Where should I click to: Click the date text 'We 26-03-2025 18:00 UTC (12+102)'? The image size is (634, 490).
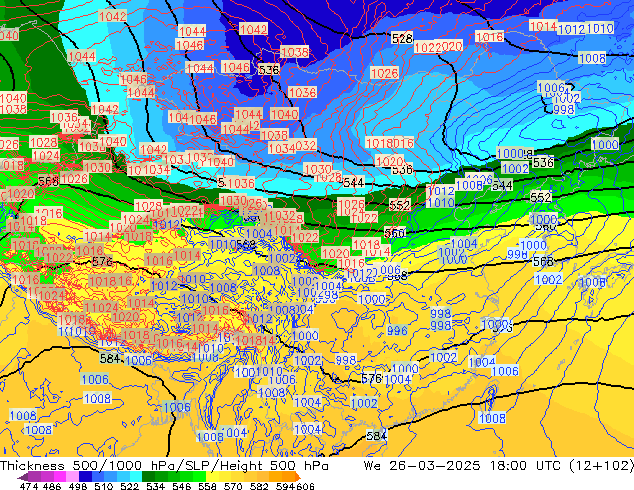click(x=499, y=466)
